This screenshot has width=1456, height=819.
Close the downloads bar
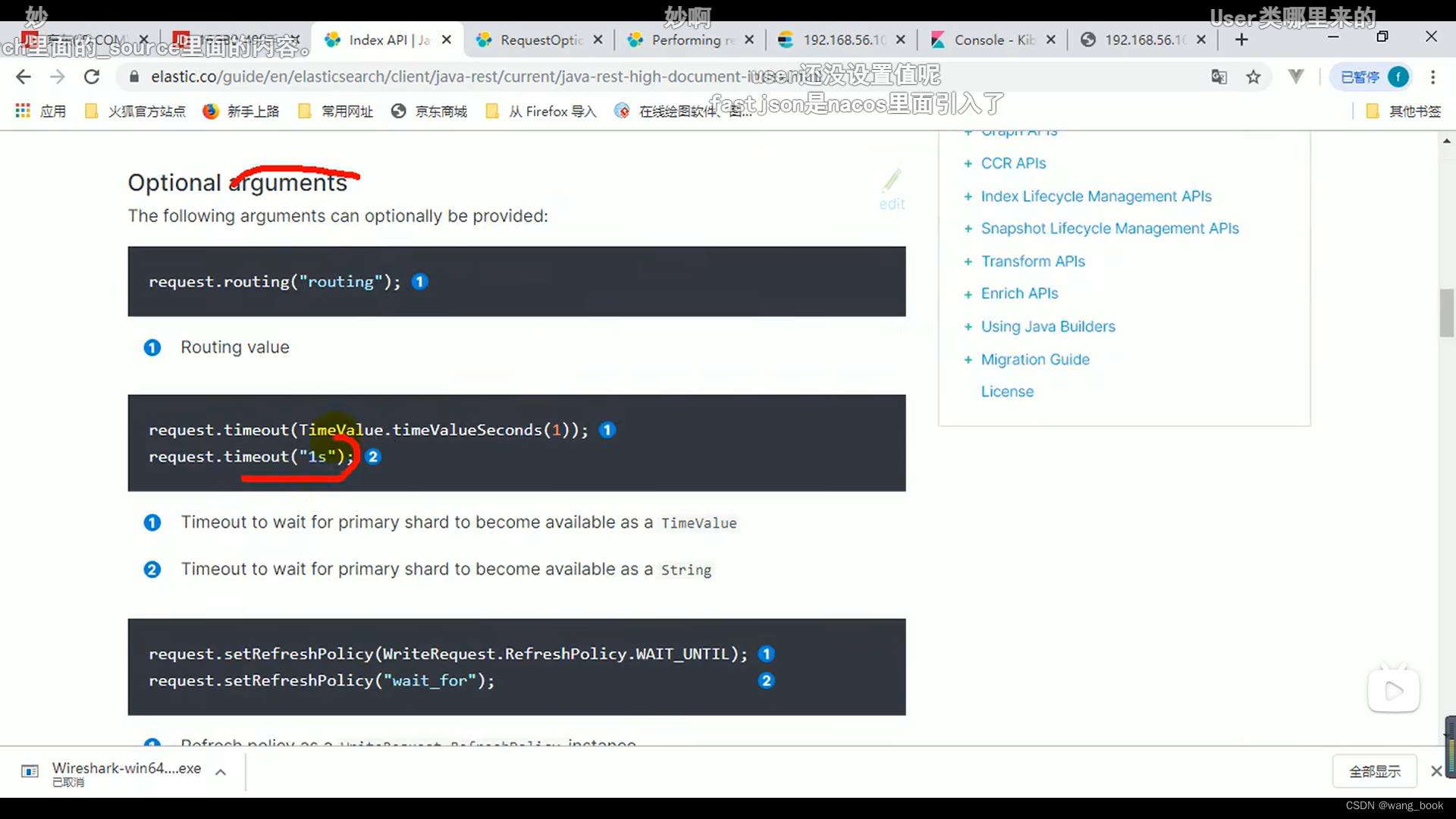coord(1436,771)
